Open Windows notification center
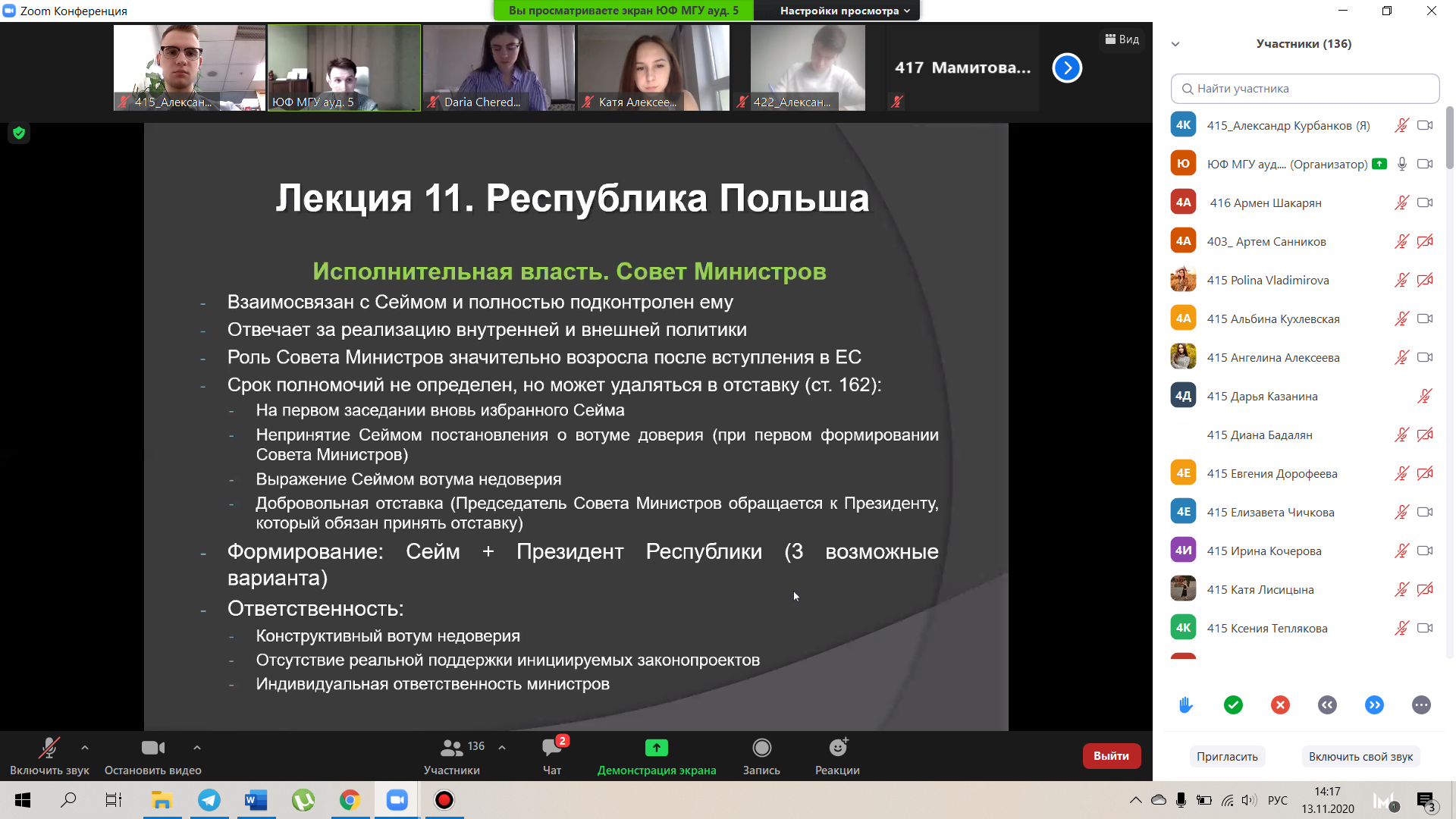1456x819 pixels. tap(1426, 802)
